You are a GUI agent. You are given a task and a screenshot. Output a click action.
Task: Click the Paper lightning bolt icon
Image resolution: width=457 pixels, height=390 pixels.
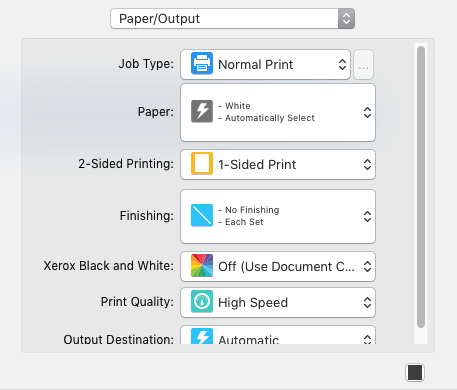click(x=202, y=111)
